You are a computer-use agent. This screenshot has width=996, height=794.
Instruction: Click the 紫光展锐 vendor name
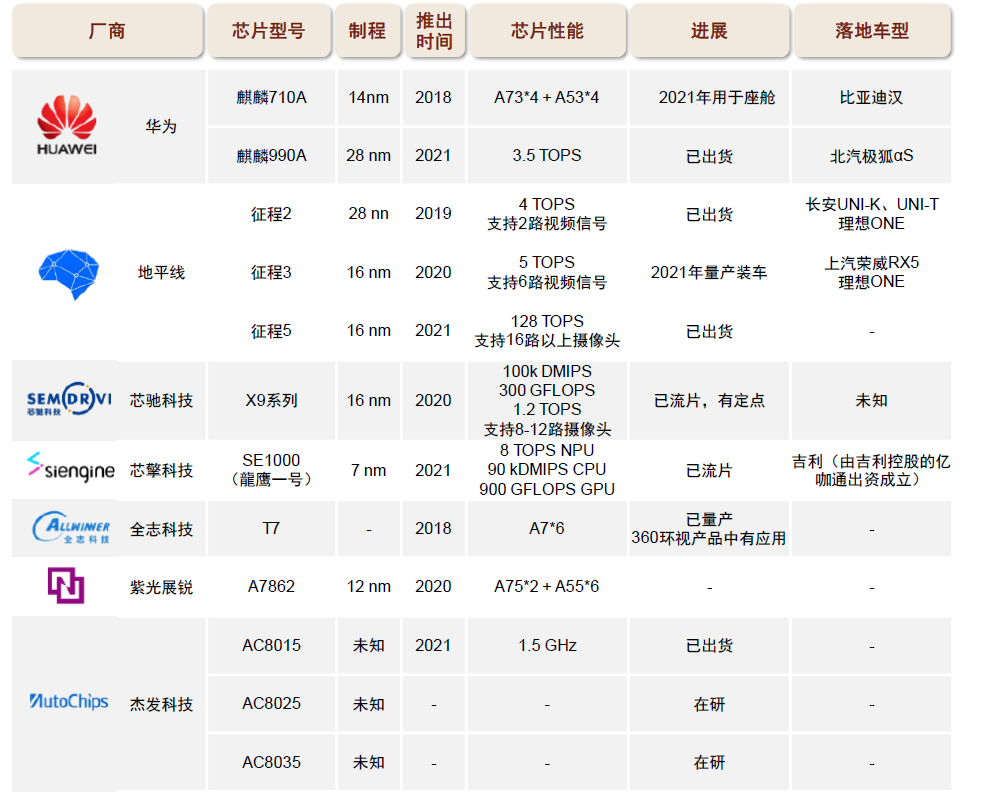(161, 587)
